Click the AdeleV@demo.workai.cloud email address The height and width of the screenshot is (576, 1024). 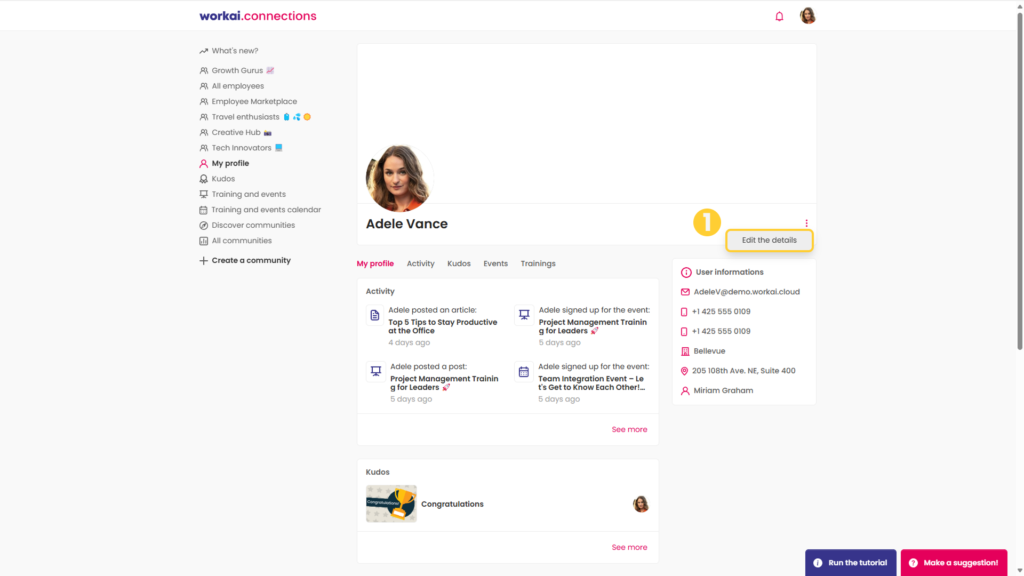pyautogui.click(x=746, y=292)
